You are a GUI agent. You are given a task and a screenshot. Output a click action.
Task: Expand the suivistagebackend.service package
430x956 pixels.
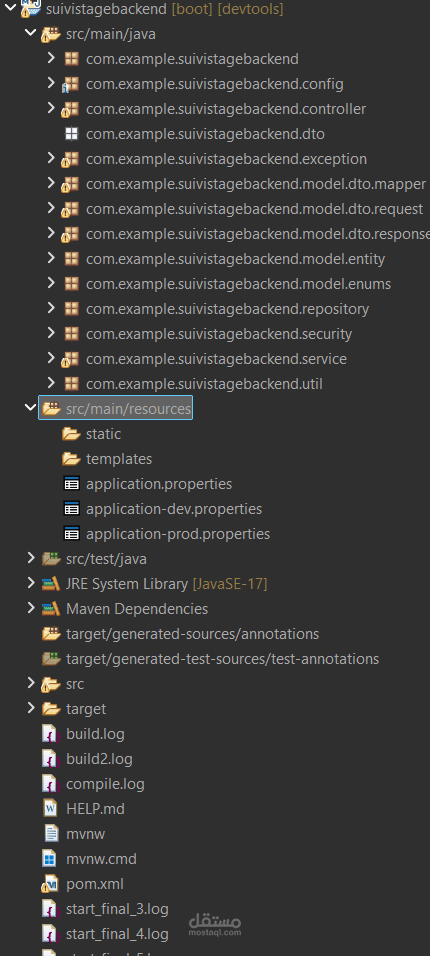[51, 358]
